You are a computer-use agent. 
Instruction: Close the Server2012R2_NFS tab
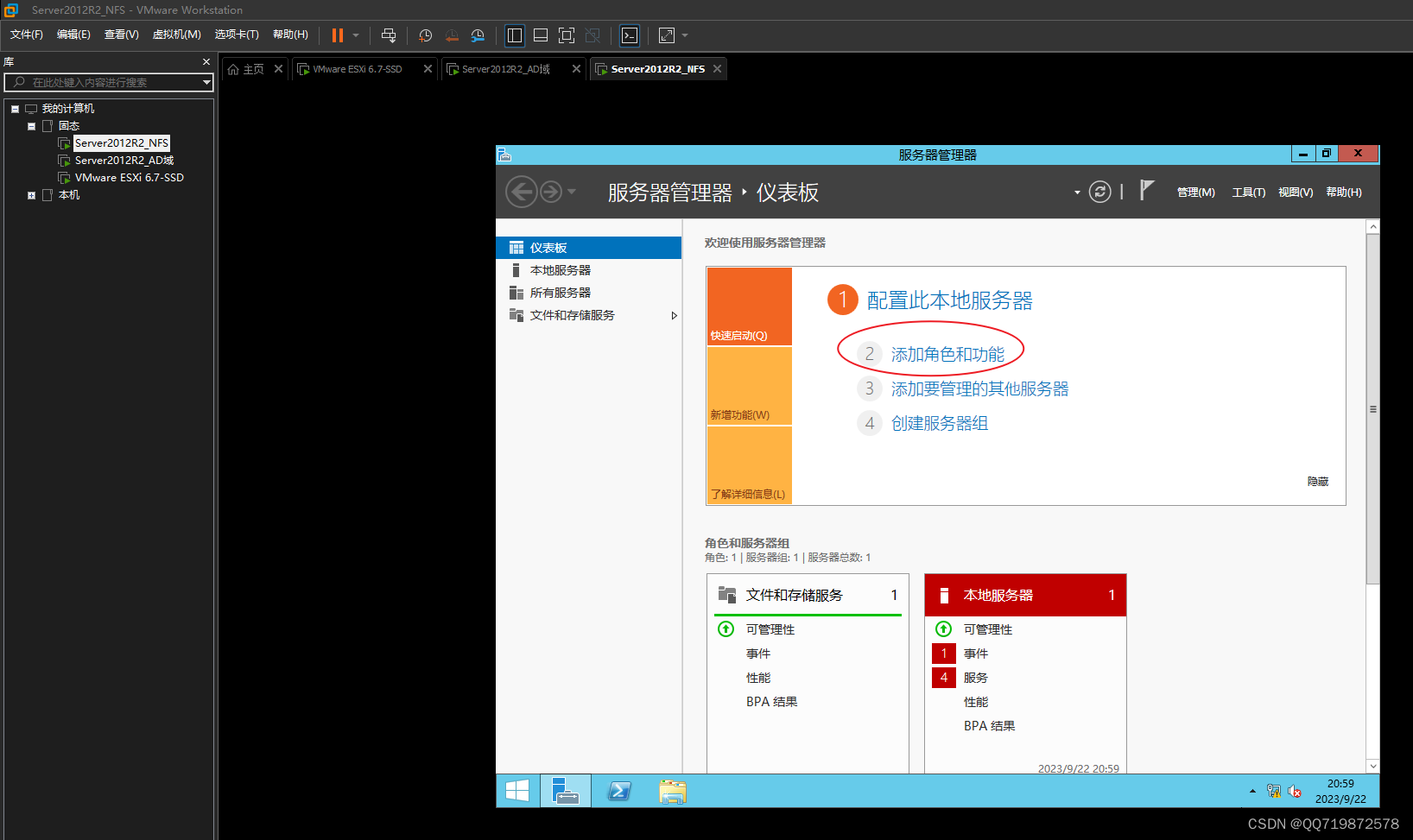(717, 69)
